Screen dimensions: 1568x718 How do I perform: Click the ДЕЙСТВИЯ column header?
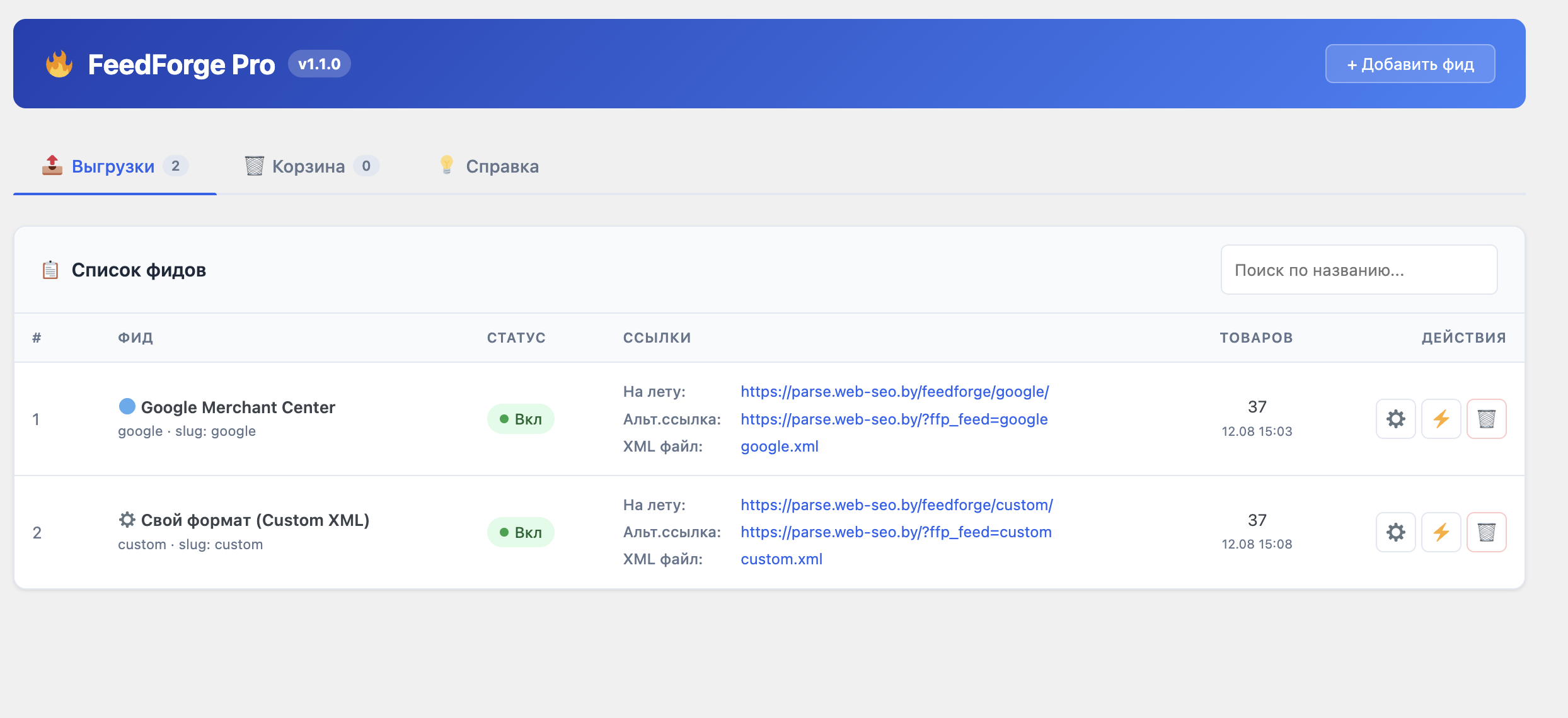[1464, 338]
